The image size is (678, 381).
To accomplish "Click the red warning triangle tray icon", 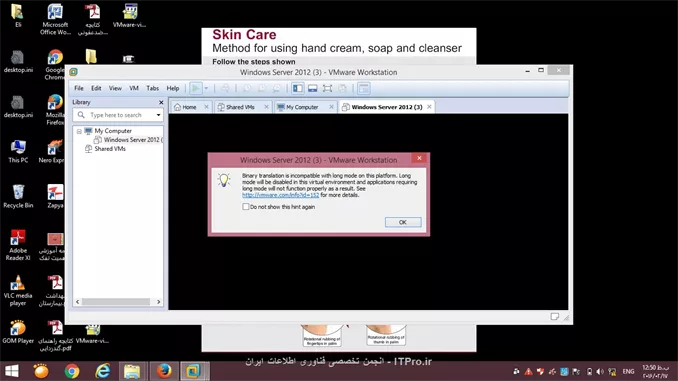I will (x=528, y=371).
